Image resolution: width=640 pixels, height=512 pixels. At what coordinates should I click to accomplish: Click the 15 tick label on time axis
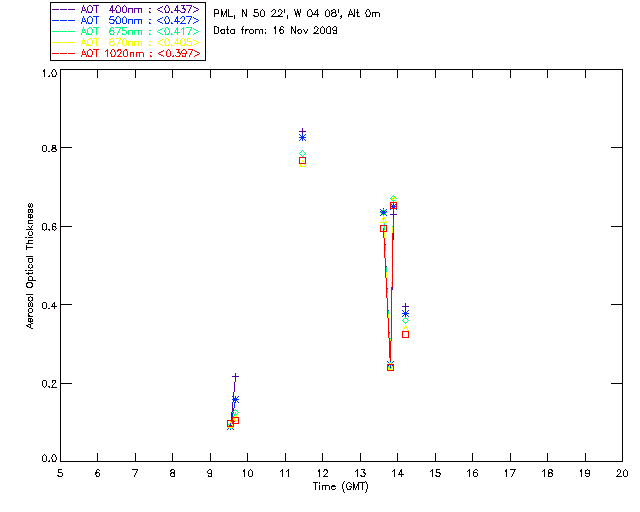pyautogui.click(x=435, y=473)
